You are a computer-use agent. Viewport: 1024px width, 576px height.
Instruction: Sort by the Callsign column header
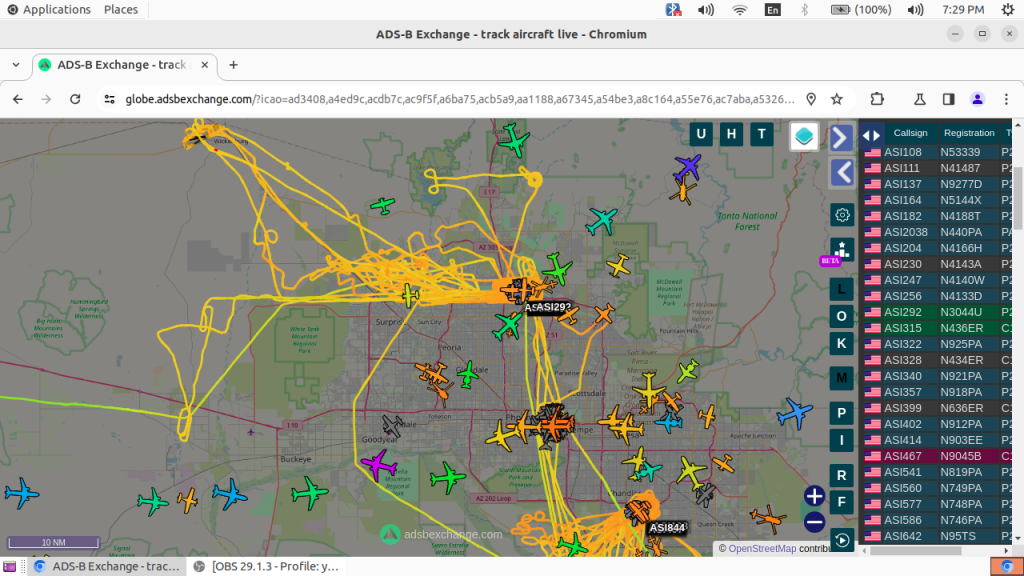(910, 133)
